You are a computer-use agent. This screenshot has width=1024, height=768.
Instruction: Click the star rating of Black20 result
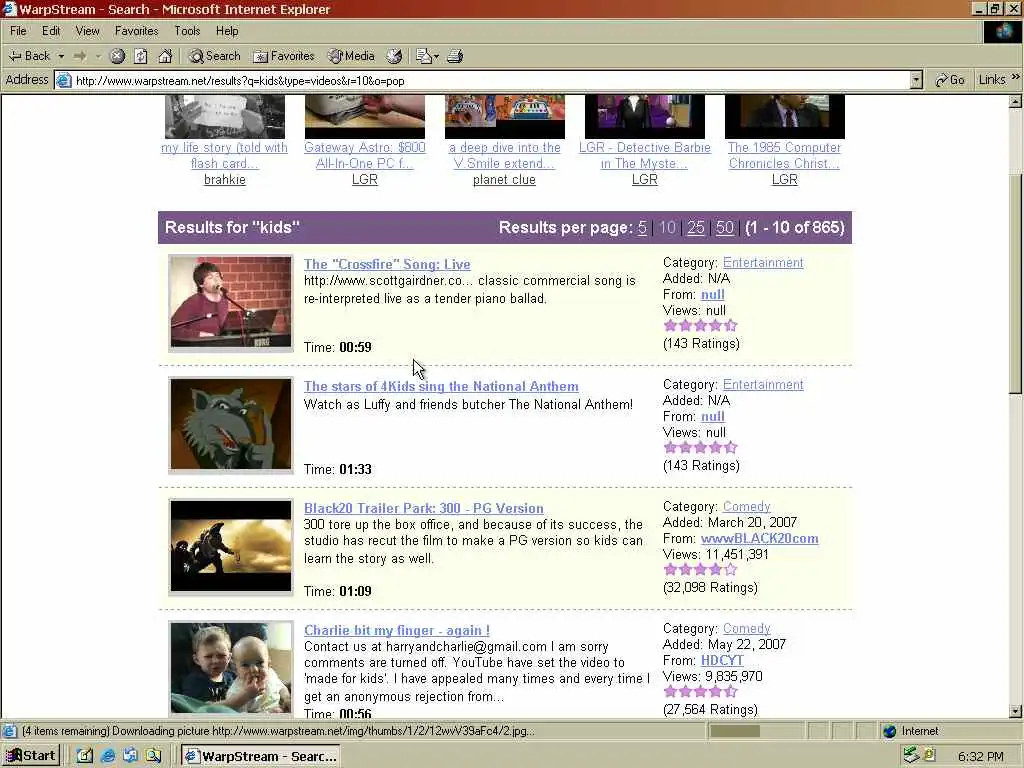700,570
